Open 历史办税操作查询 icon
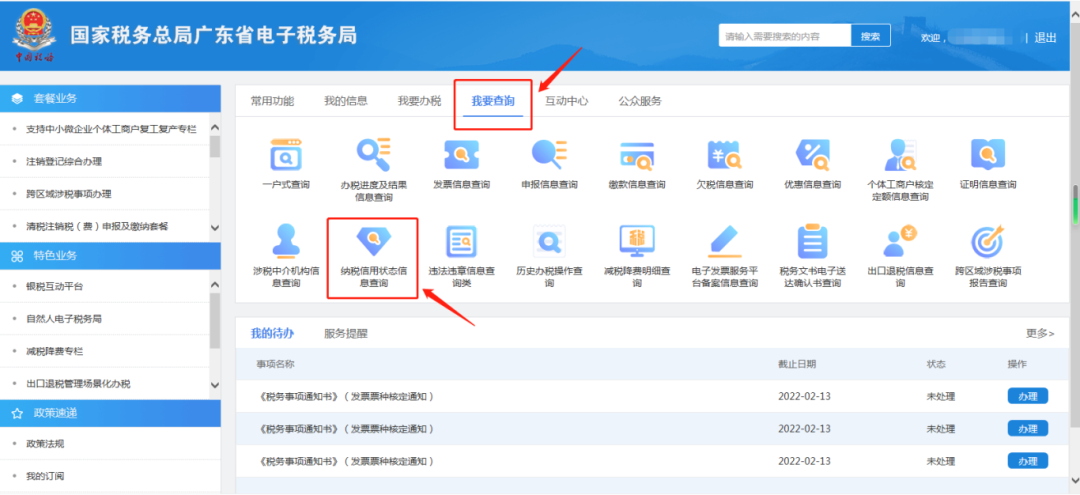 tap(549, 242)
